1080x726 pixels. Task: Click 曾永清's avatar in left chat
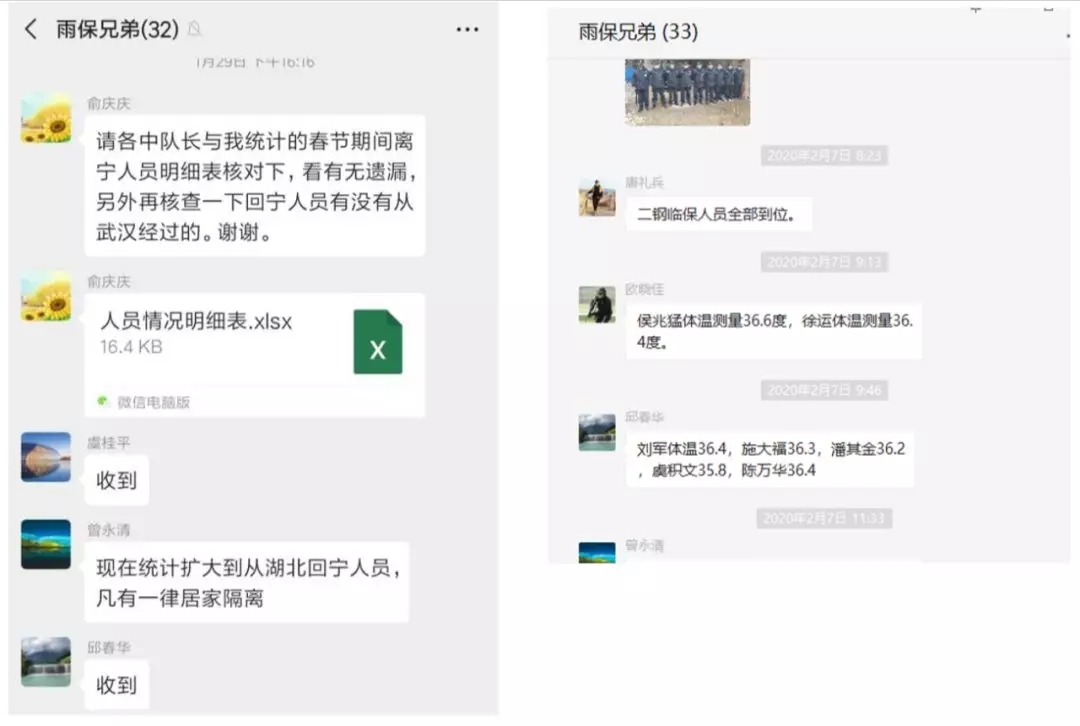pyautogui.click(x=46, y=544)
